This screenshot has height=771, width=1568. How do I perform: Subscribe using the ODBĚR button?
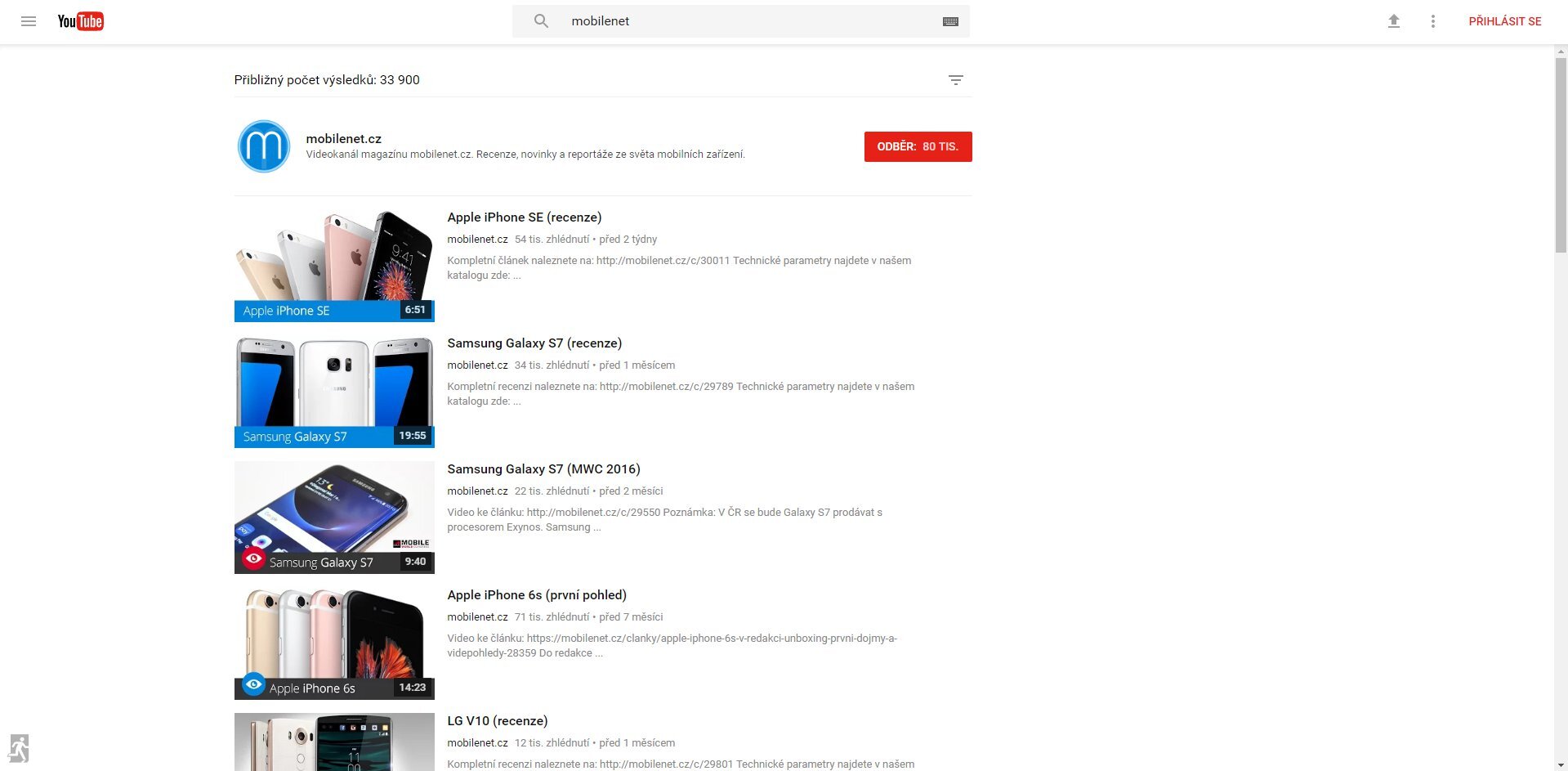(x=918, y=146)
